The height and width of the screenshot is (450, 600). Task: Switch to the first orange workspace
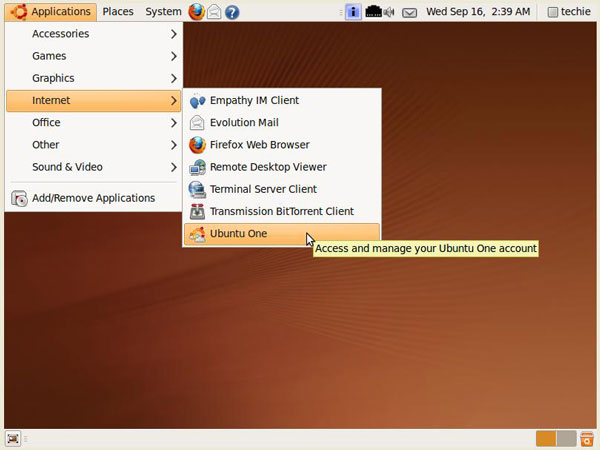[x=546, y=439]
